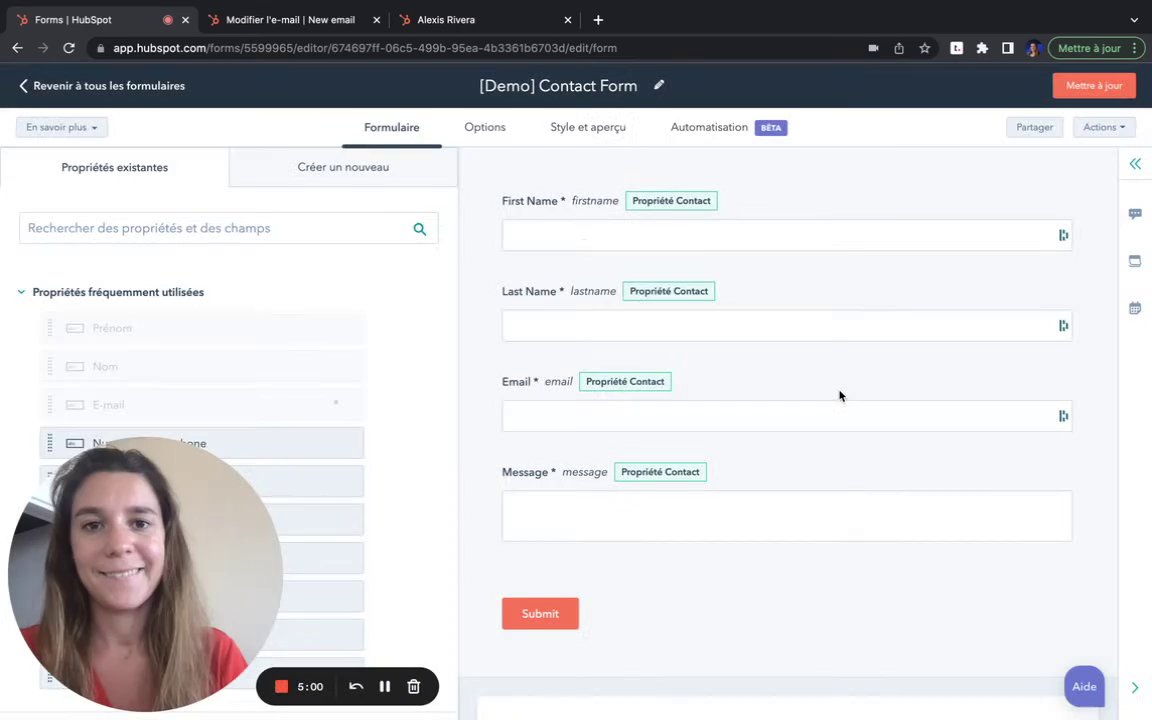Screen dimensions: 1152x720
Task: Open the calendar icon in right sidebar
Action: (x=1135, y=308)
